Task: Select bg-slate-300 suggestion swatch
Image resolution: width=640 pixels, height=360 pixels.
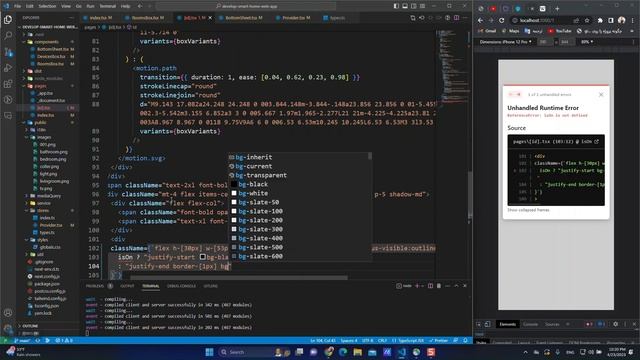Action: 234,229
